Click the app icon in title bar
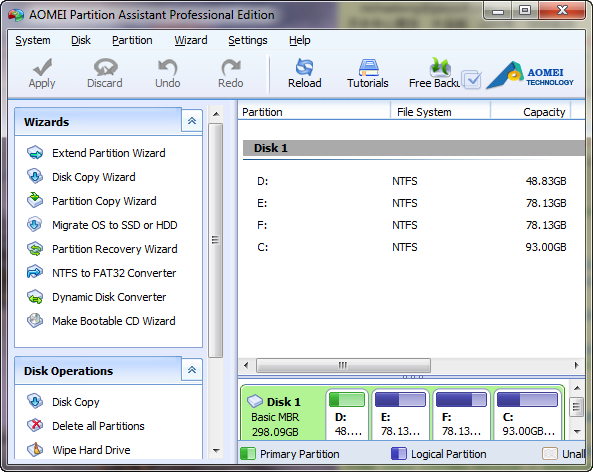 pyautogui.click(x=16, y=15)
